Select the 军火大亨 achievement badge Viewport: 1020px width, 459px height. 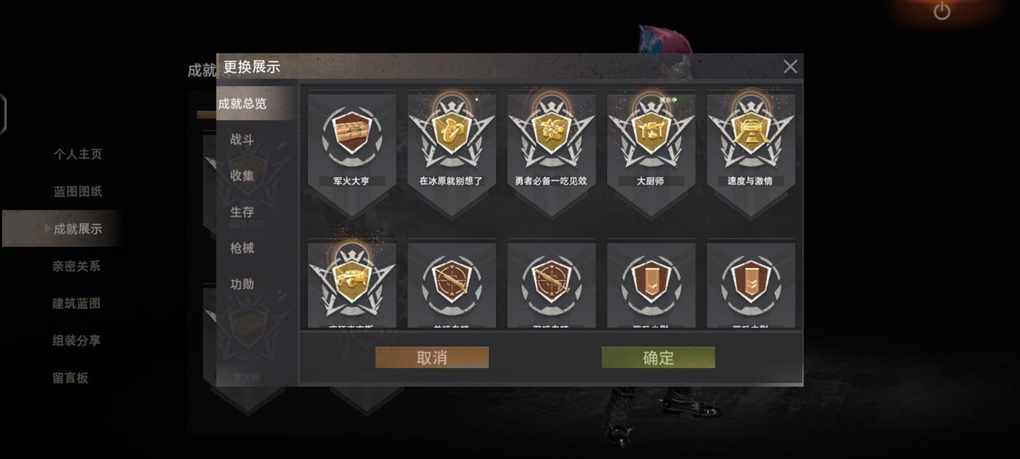coord(351,153)
